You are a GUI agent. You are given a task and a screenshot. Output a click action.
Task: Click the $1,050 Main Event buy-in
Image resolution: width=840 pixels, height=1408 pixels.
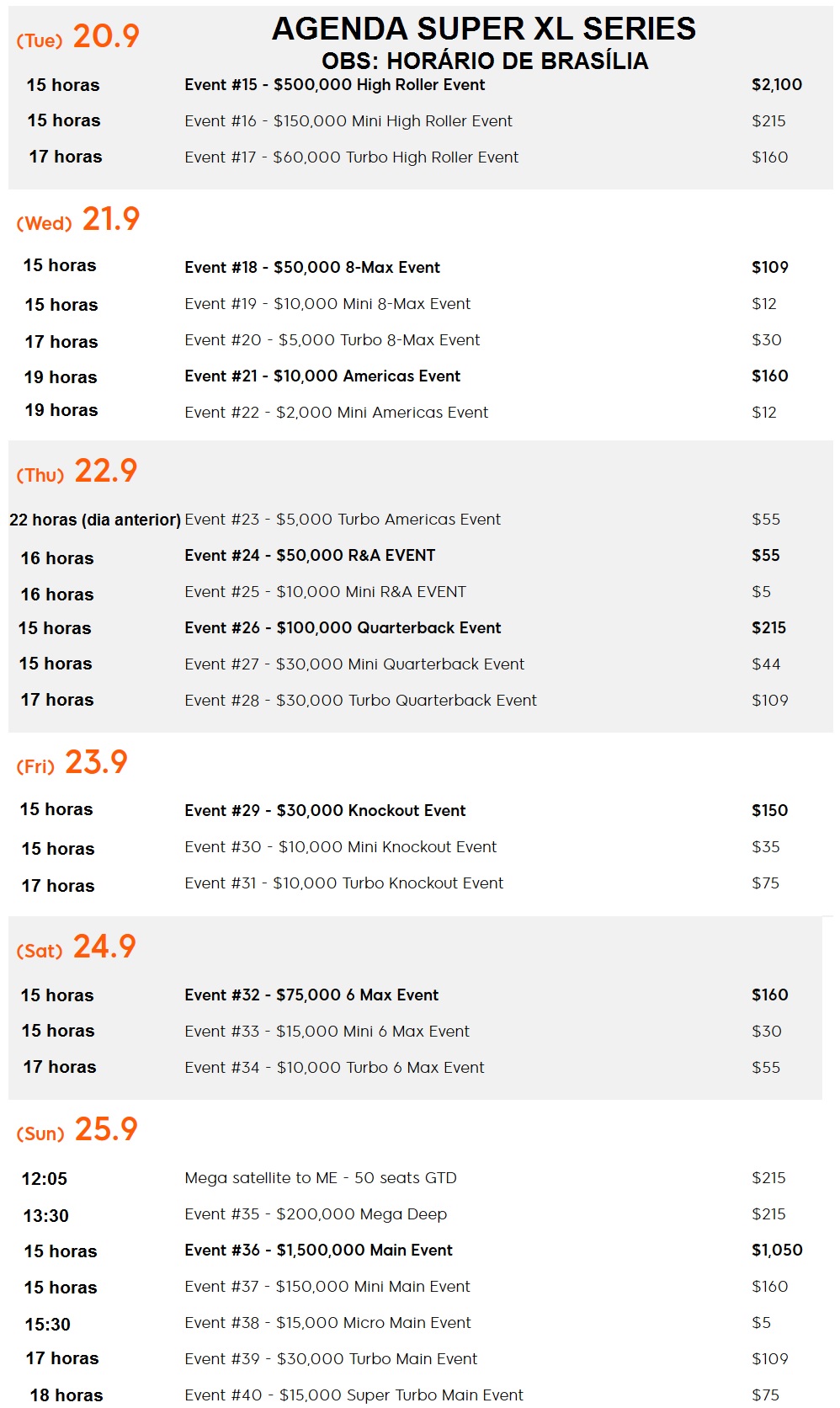(777, 1251)
